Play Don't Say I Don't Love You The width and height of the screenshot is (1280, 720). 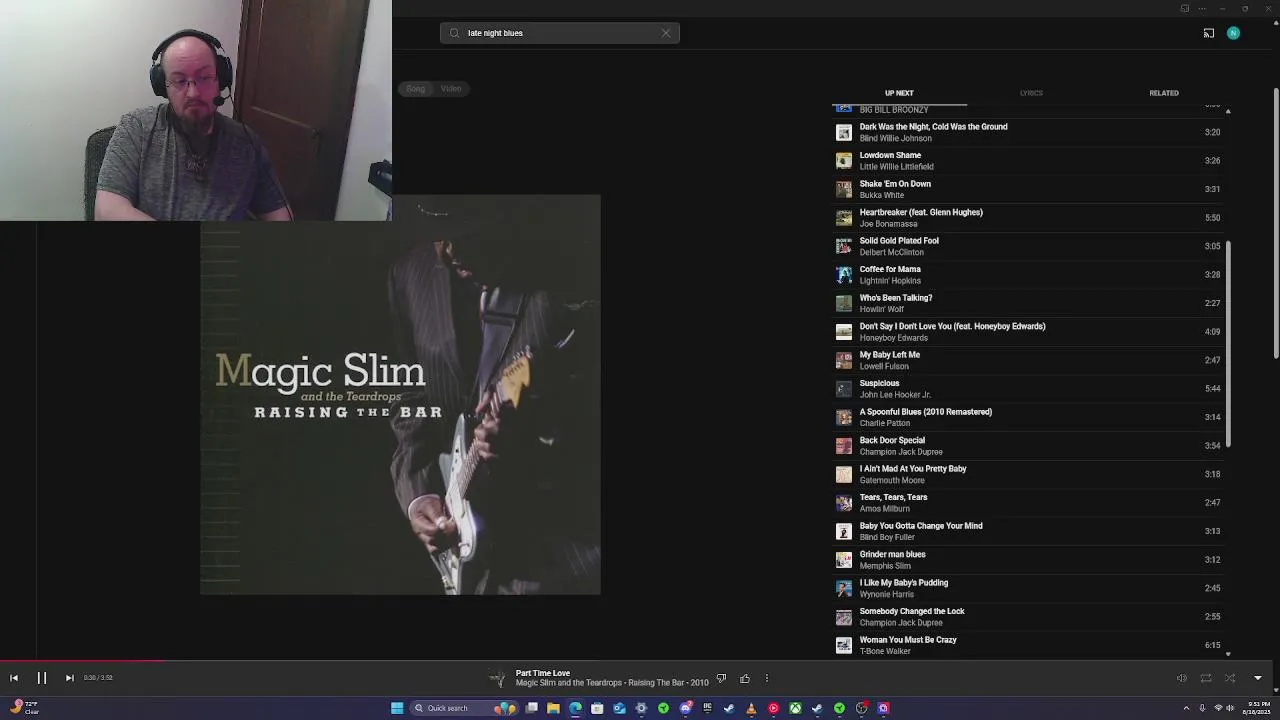[x=1028, y=332]
